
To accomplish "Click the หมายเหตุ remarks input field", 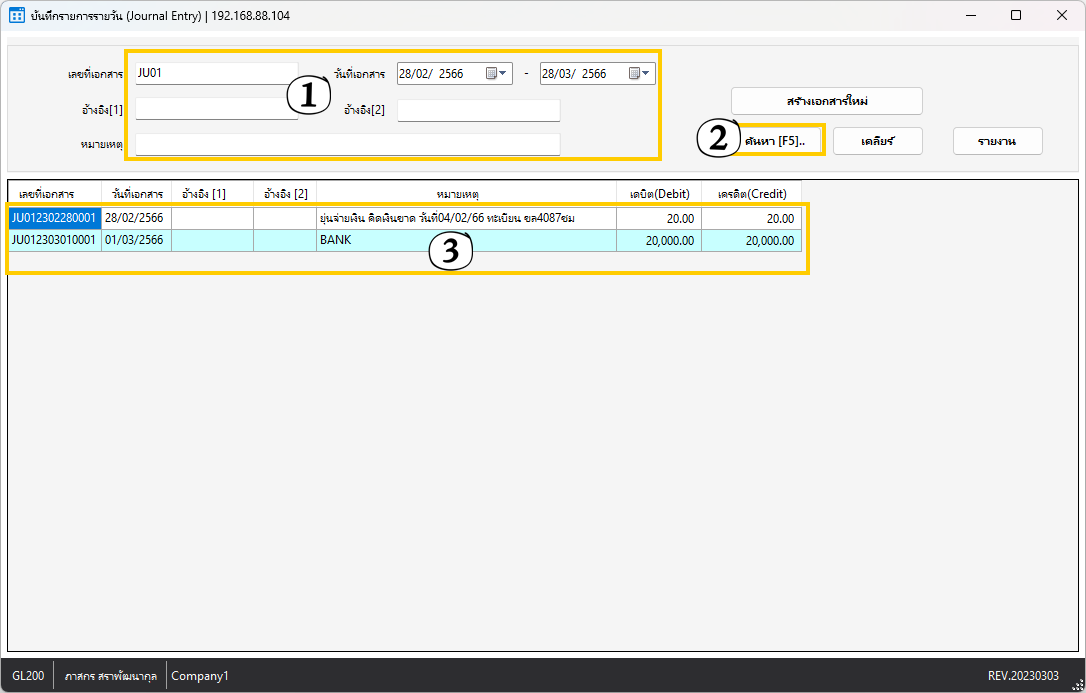I will tap(347, 145).
